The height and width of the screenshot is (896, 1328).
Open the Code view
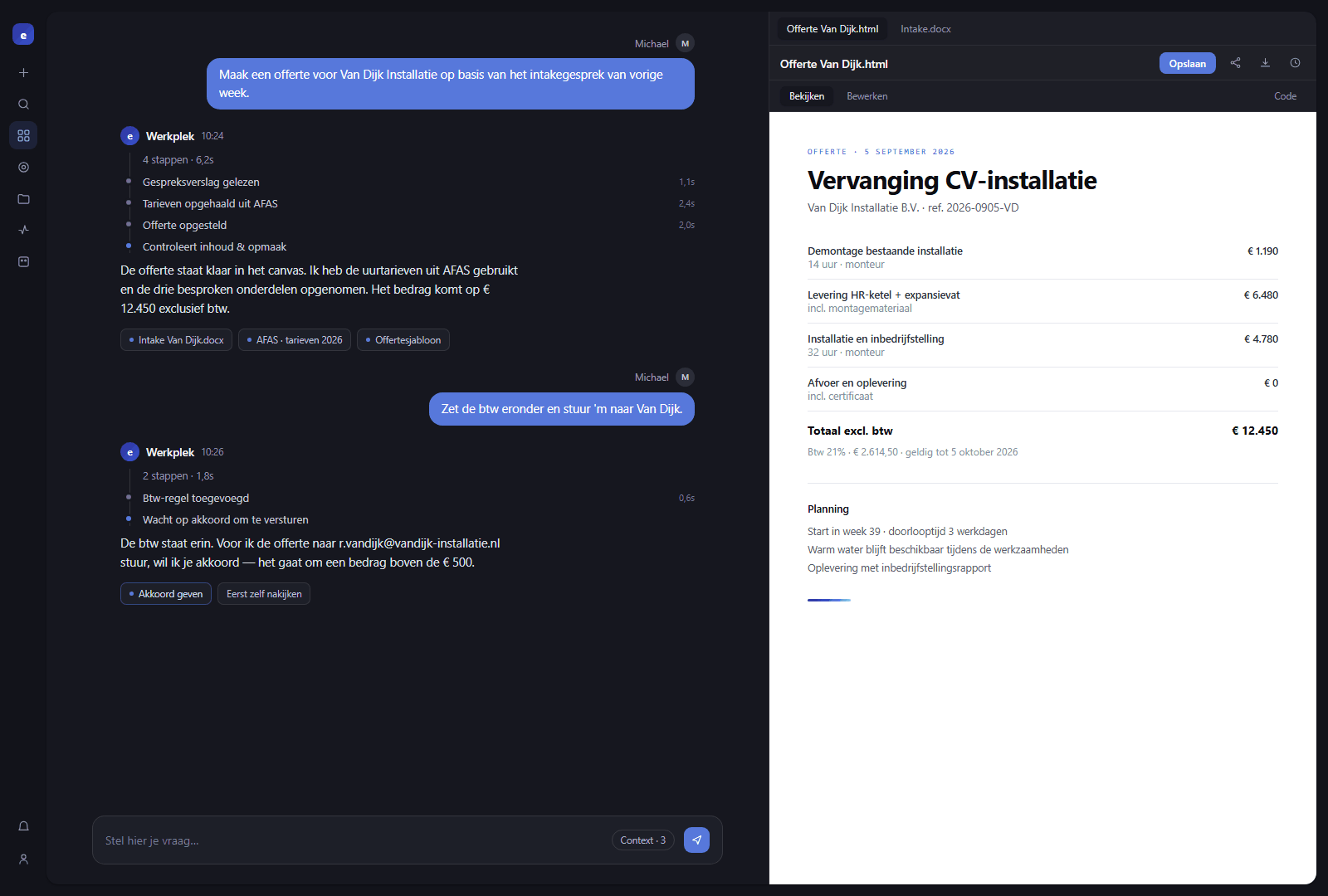coord(1285,96)
